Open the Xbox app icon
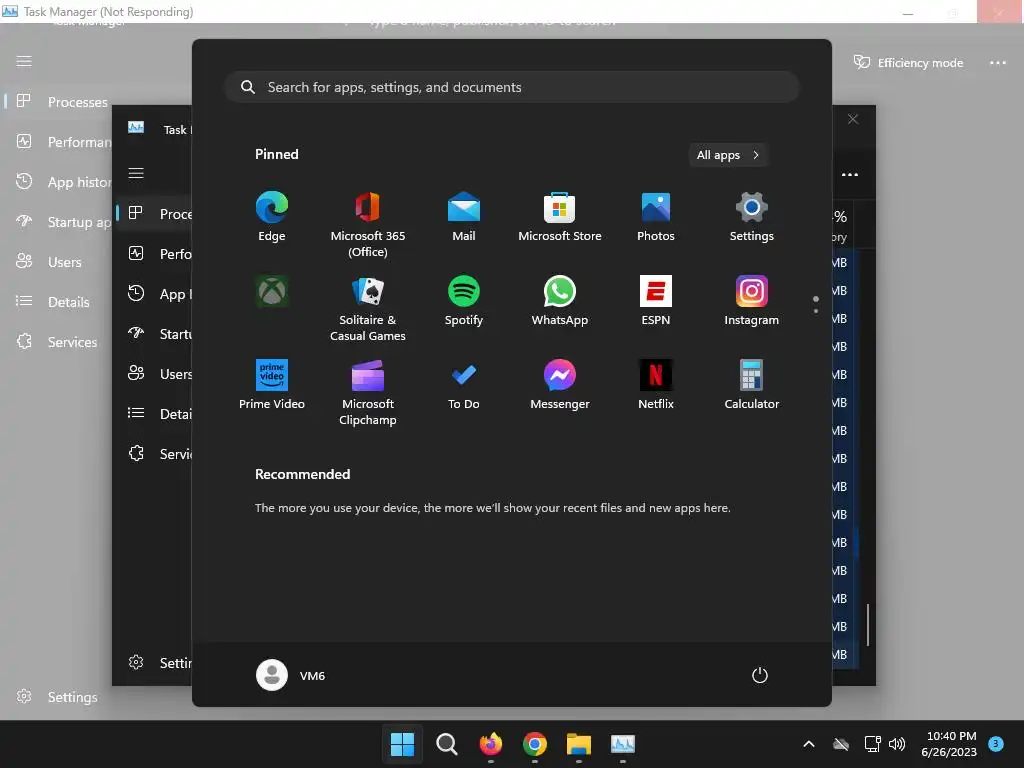The image size is (1024, 768). click(272, 291)
